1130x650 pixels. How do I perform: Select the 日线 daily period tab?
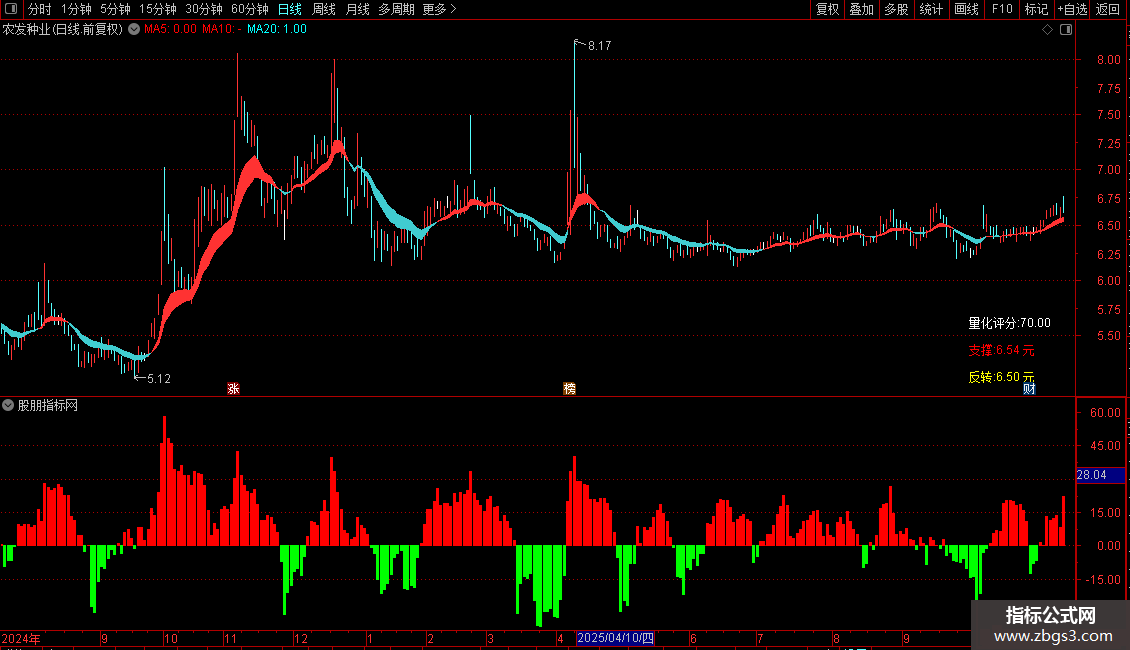[290, 9]
